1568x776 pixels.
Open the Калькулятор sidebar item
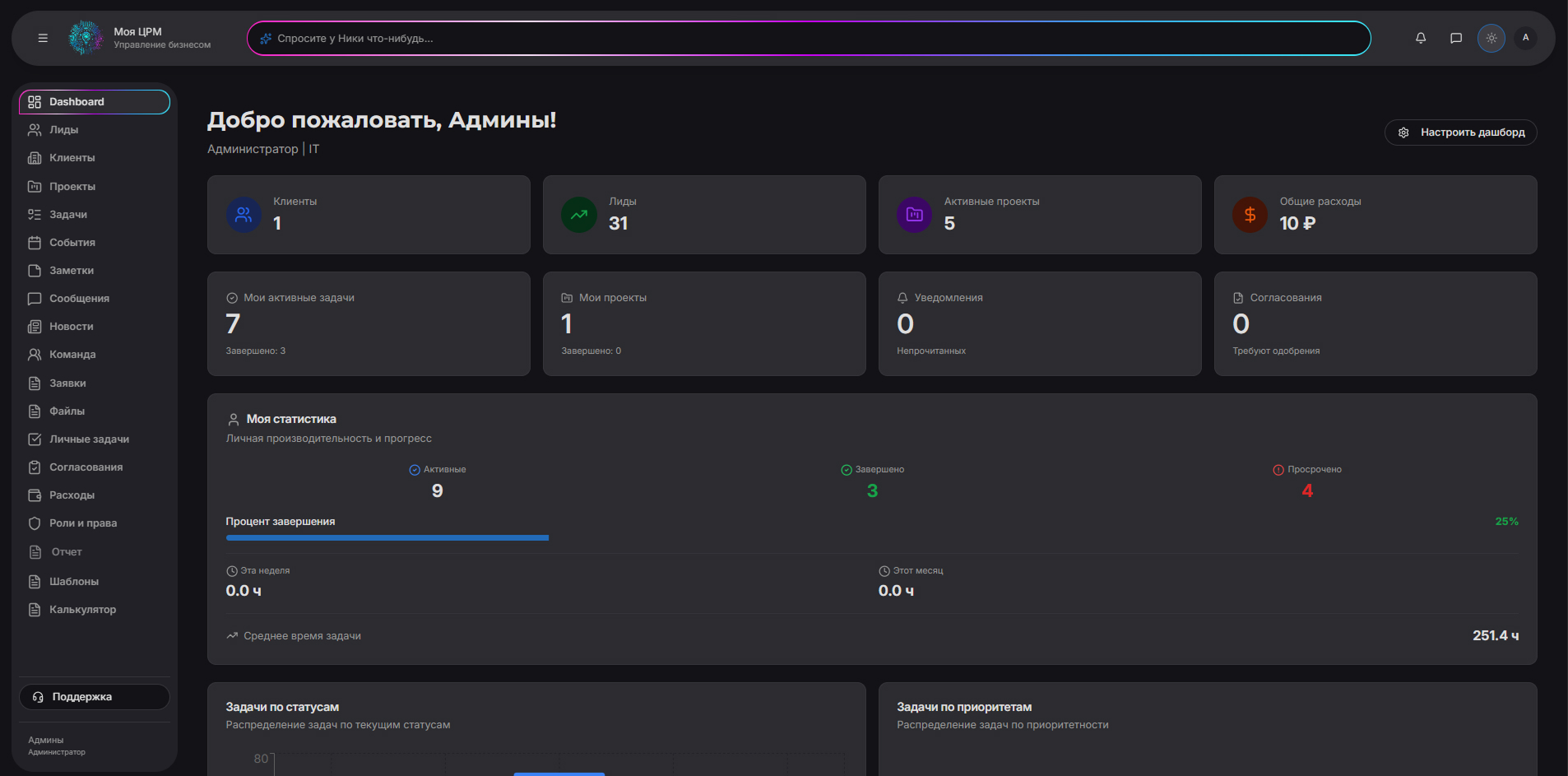[82, 610]
